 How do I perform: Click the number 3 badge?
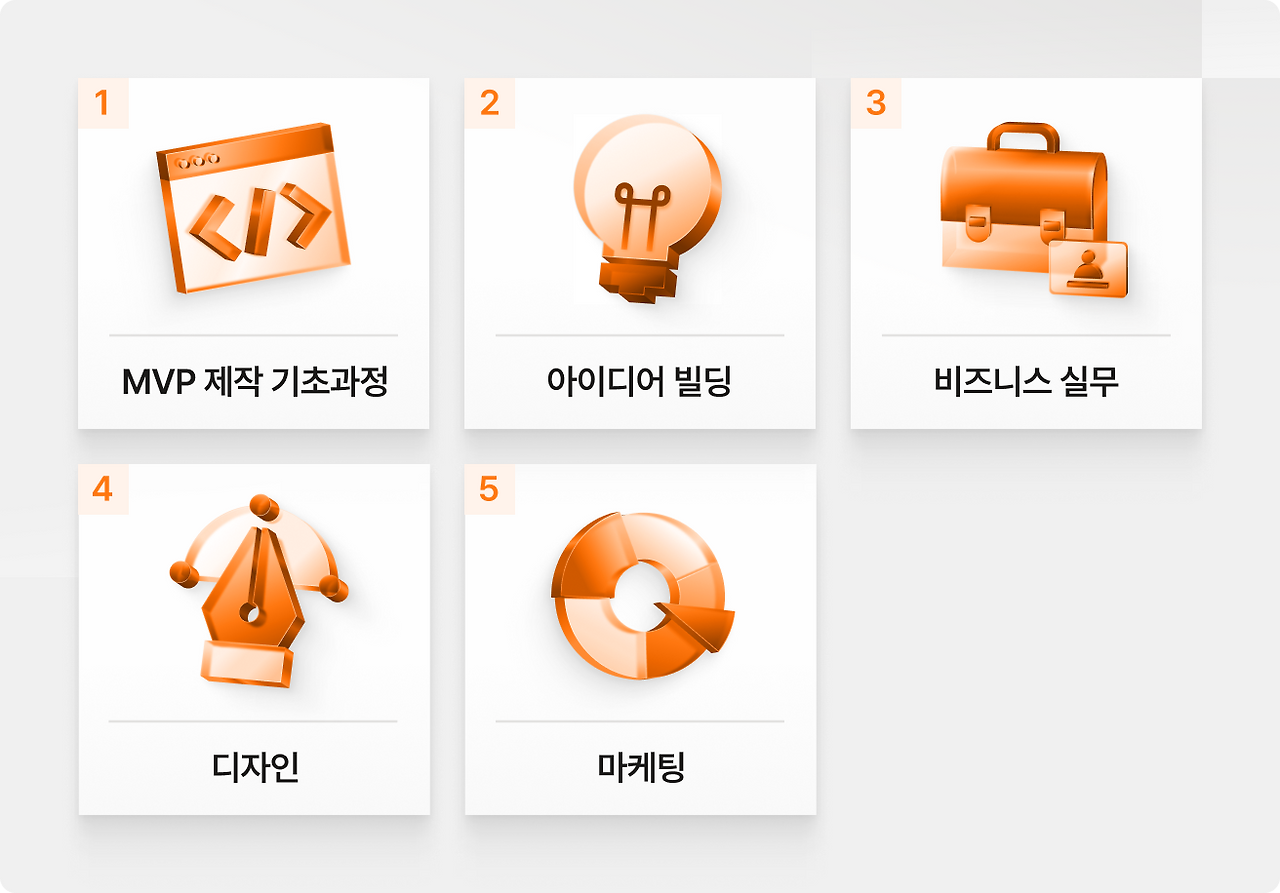(876, 103)
